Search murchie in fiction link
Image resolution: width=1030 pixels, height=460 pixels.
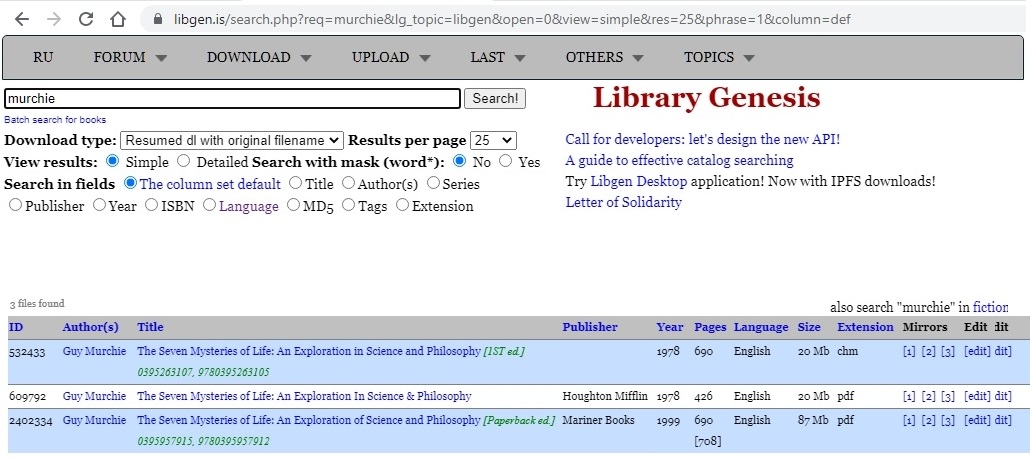(x=990, y=307)
